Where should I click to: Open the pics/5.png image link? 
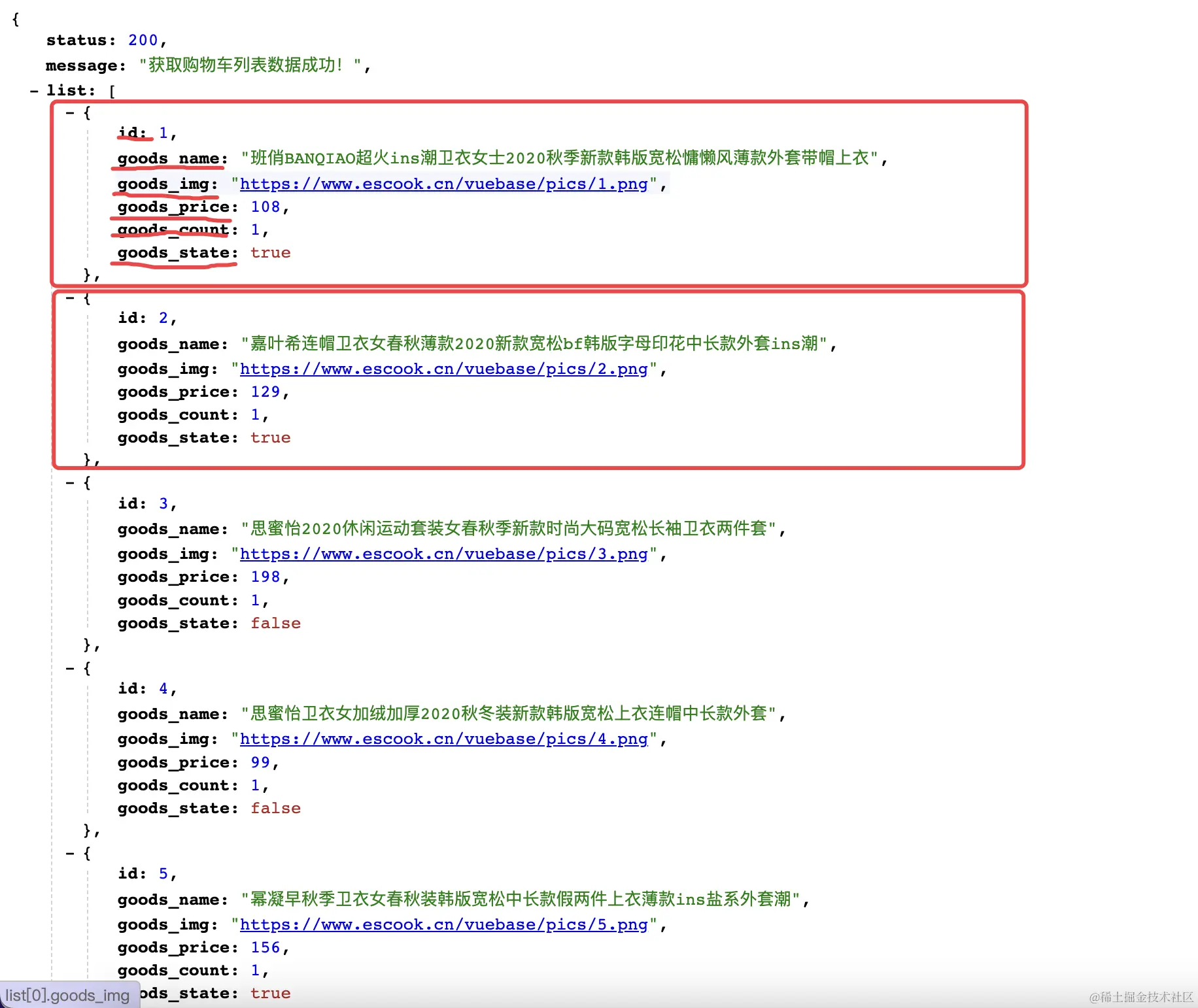point(443,925)
